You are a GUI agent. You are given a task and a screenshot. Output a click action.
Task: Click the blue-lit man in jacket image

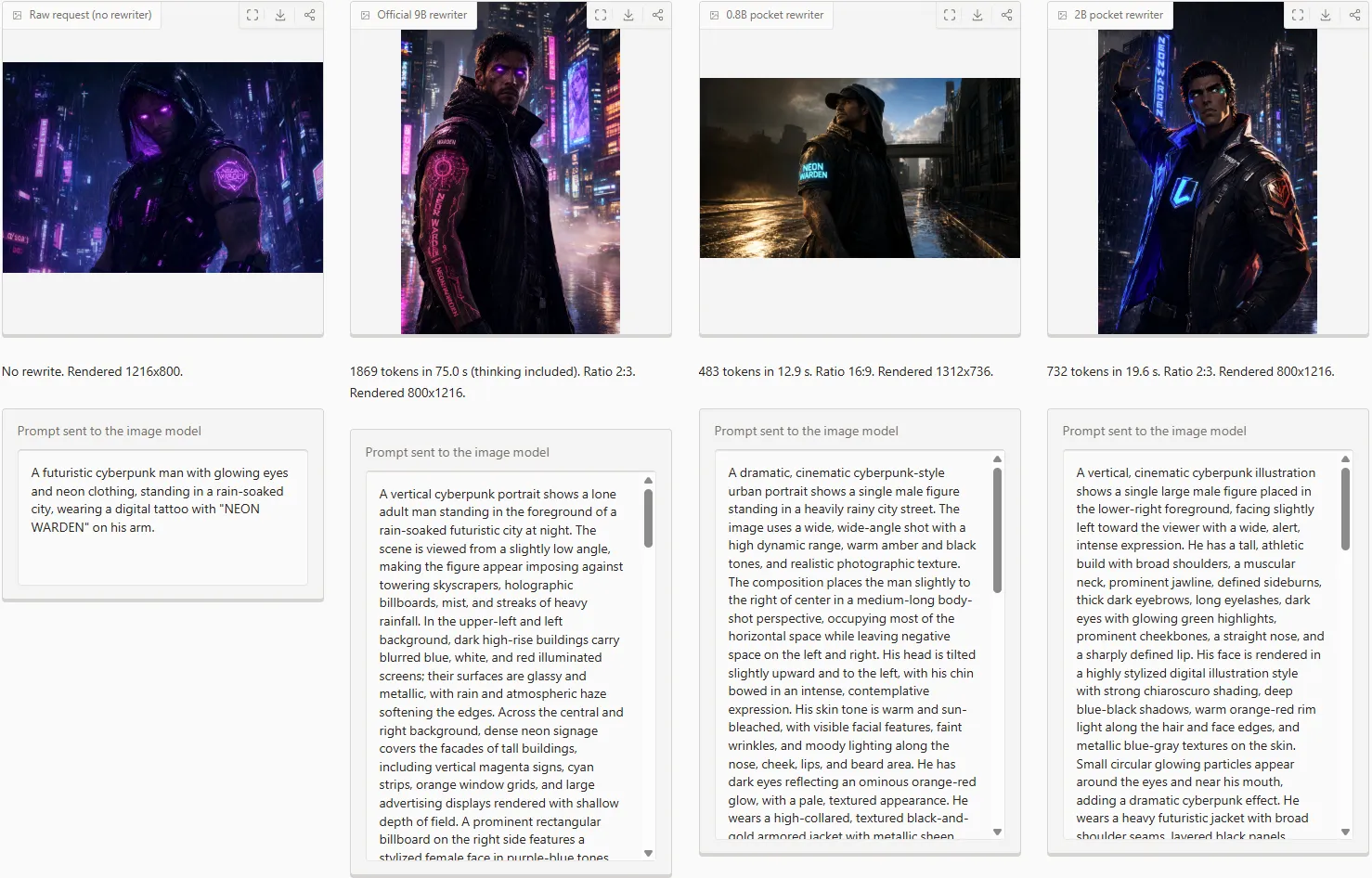1208,182
